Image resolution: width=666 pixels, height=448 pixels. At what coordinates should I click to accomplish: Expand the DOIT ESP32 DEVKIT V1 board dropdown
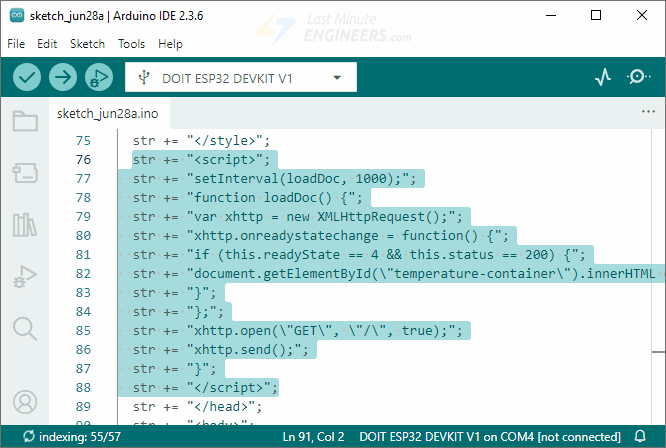[x=241, y=77]
